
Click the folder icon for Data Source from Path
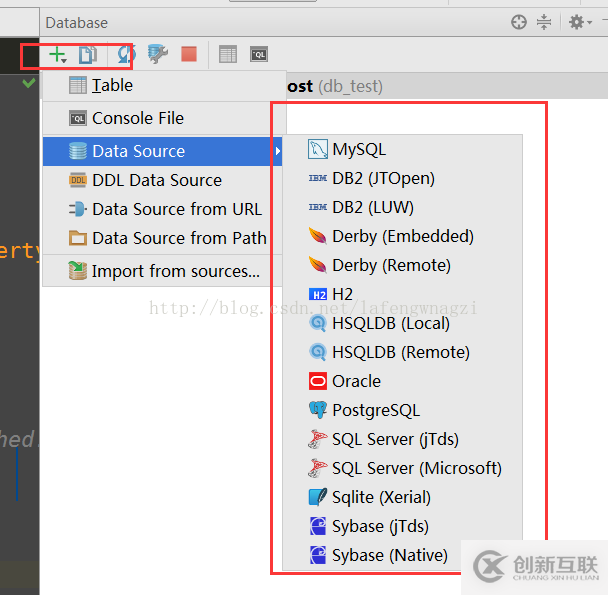(x=78, y=238)
